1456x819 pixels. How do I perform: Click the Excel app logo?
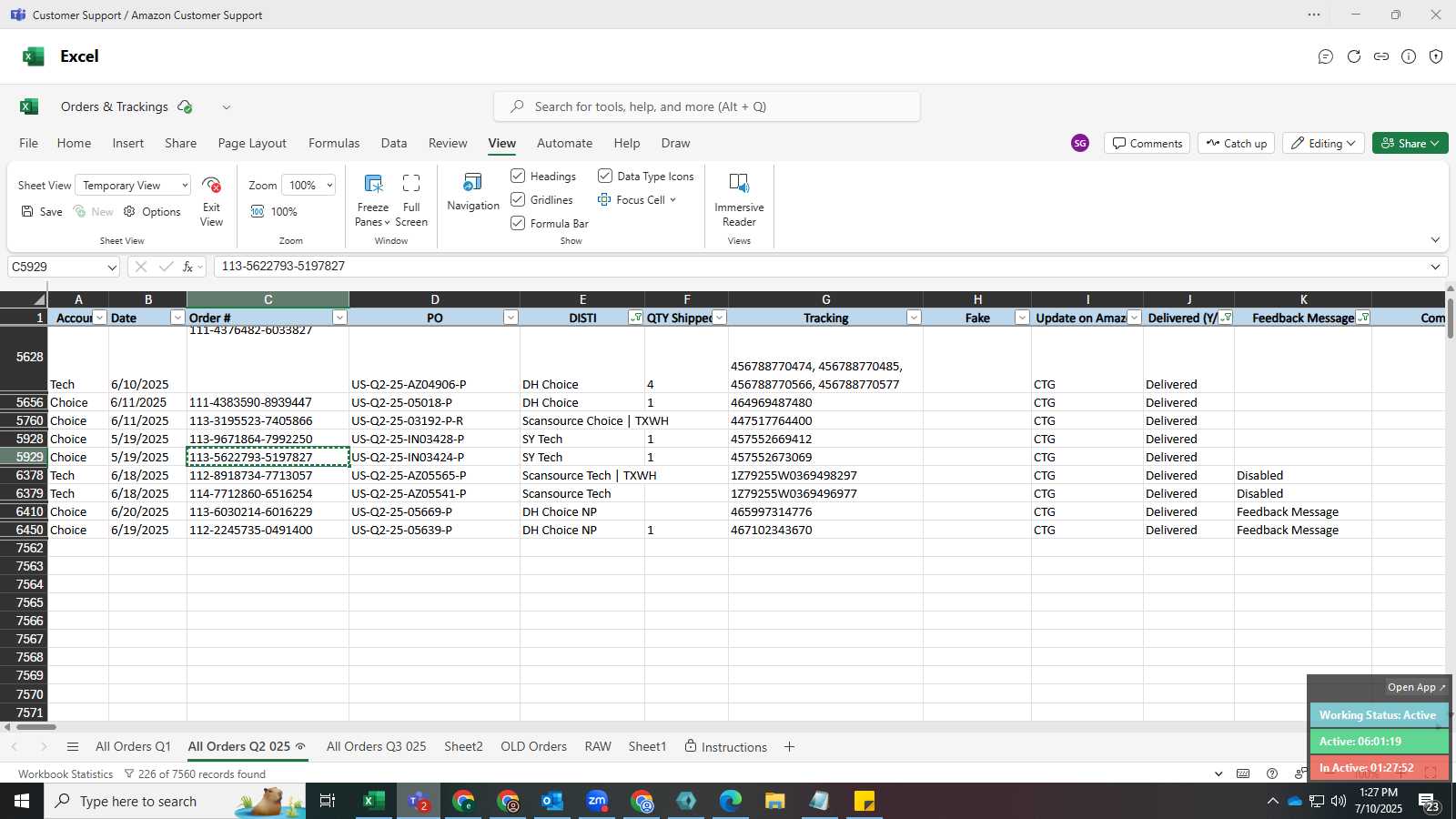(x=34, y=56)
